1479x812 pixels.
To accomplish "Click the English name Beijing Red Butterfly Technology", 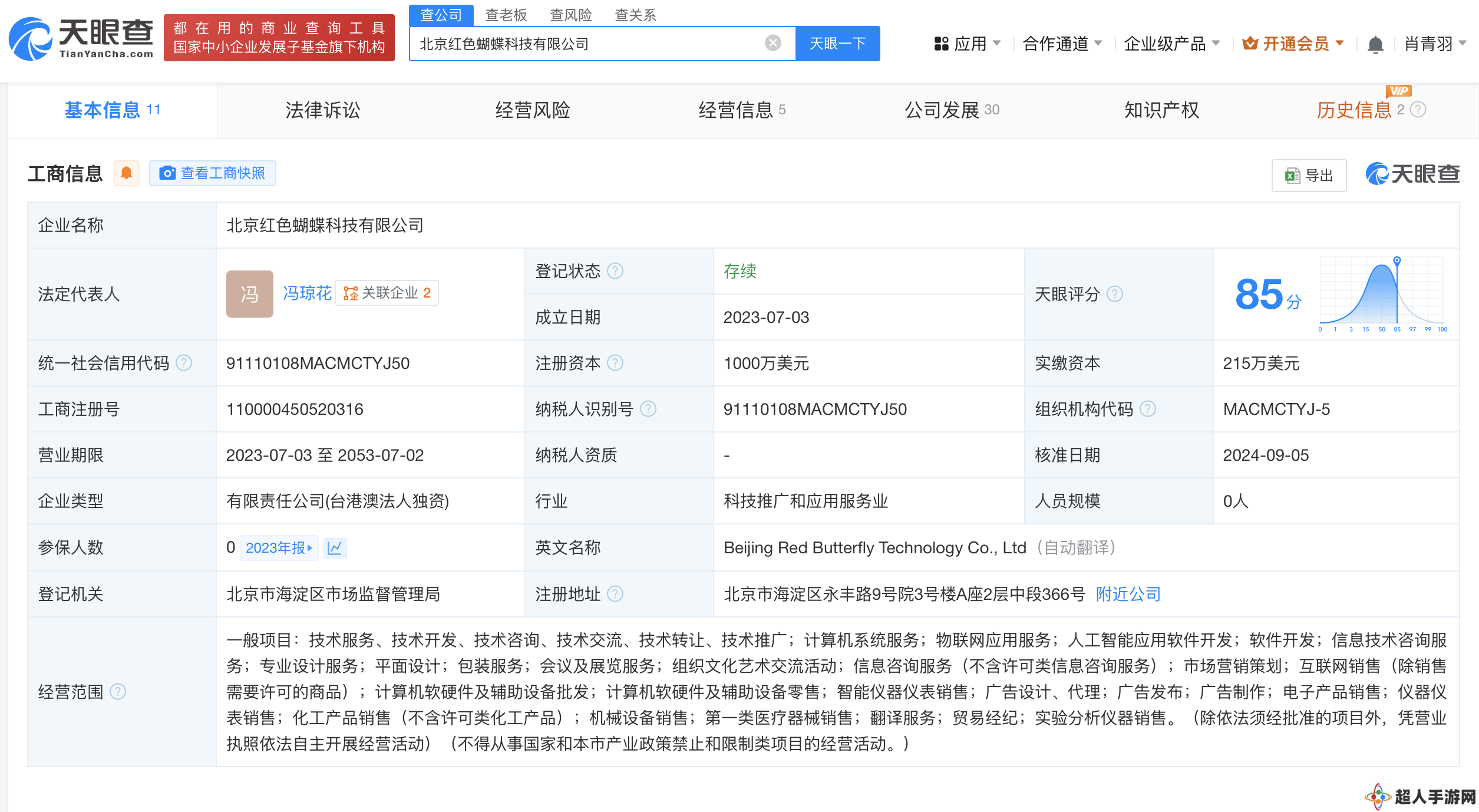I will click(x=874, y=548).
